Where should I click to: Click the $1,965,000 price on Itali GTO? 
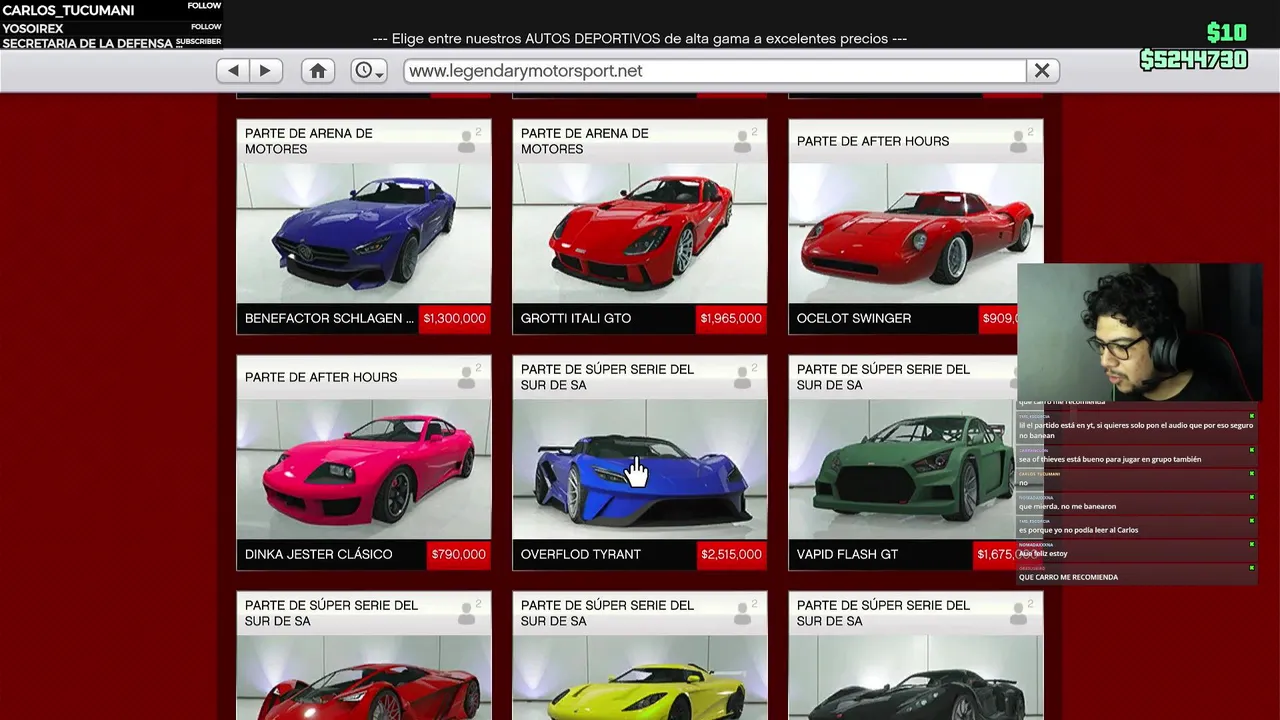click(731, 319)
